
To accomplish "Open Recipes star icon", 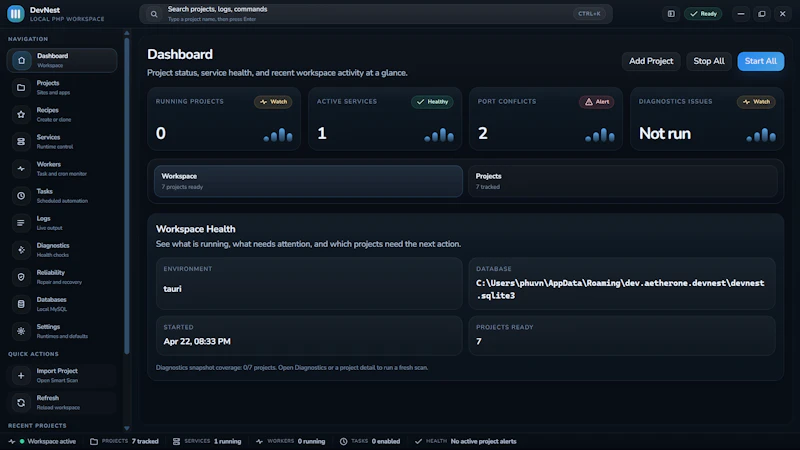I will (21, 114).
